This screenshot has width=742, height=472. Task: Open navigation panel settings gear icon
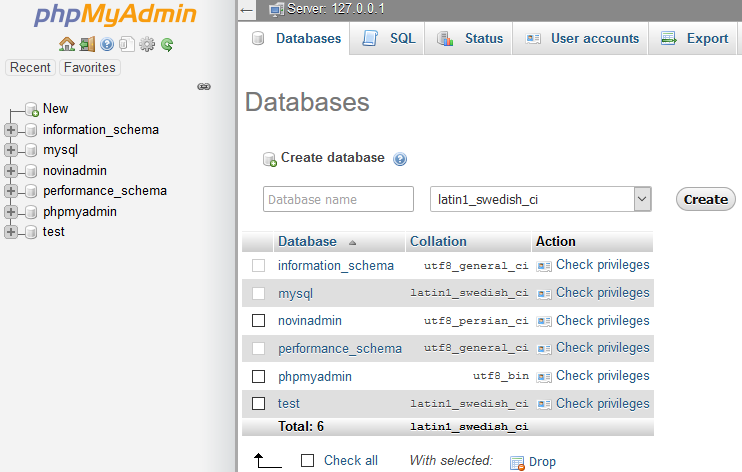147,45
